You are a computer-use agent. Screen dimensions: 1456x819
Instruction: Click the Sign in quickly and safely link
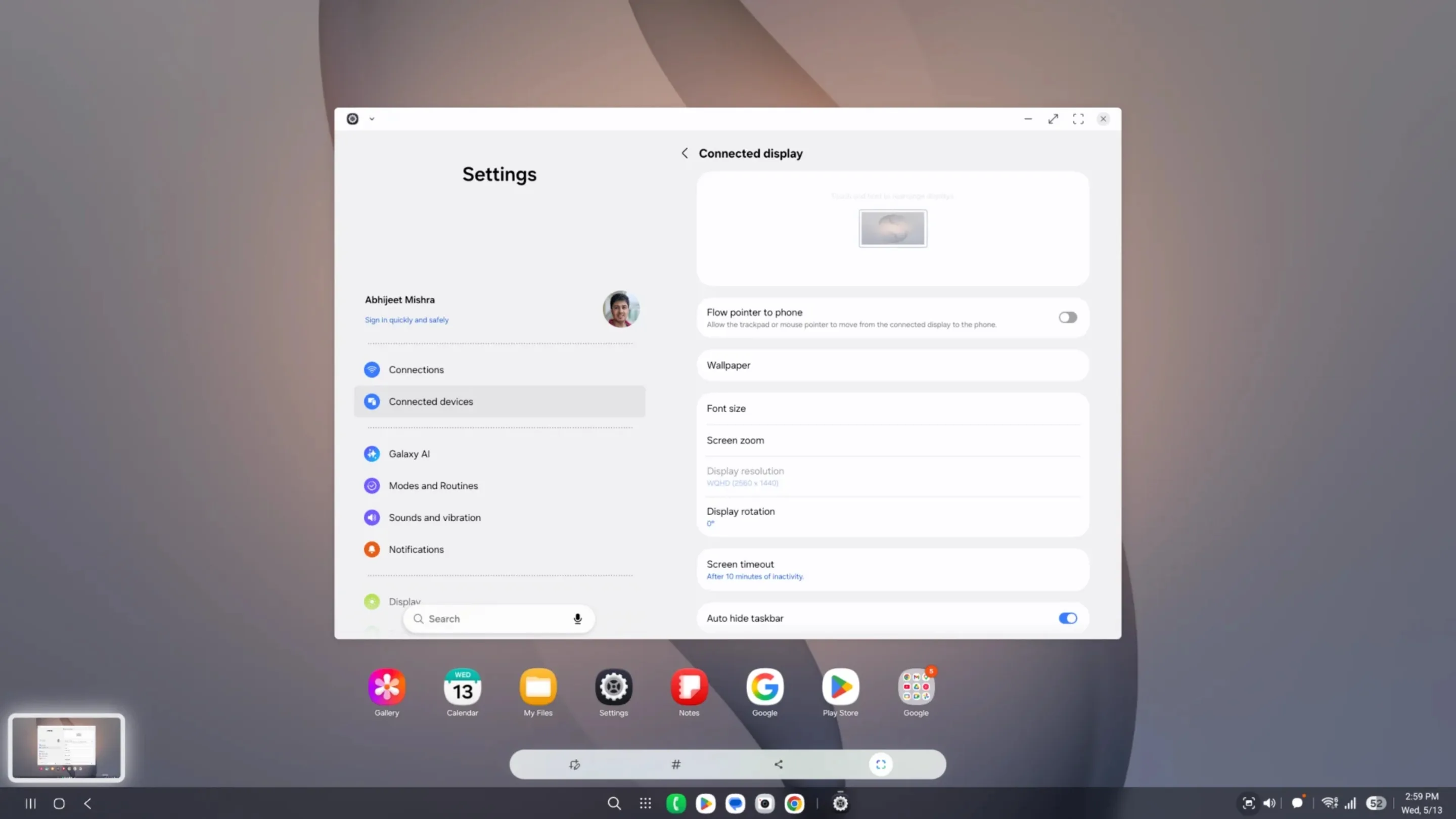coord(406,320)
